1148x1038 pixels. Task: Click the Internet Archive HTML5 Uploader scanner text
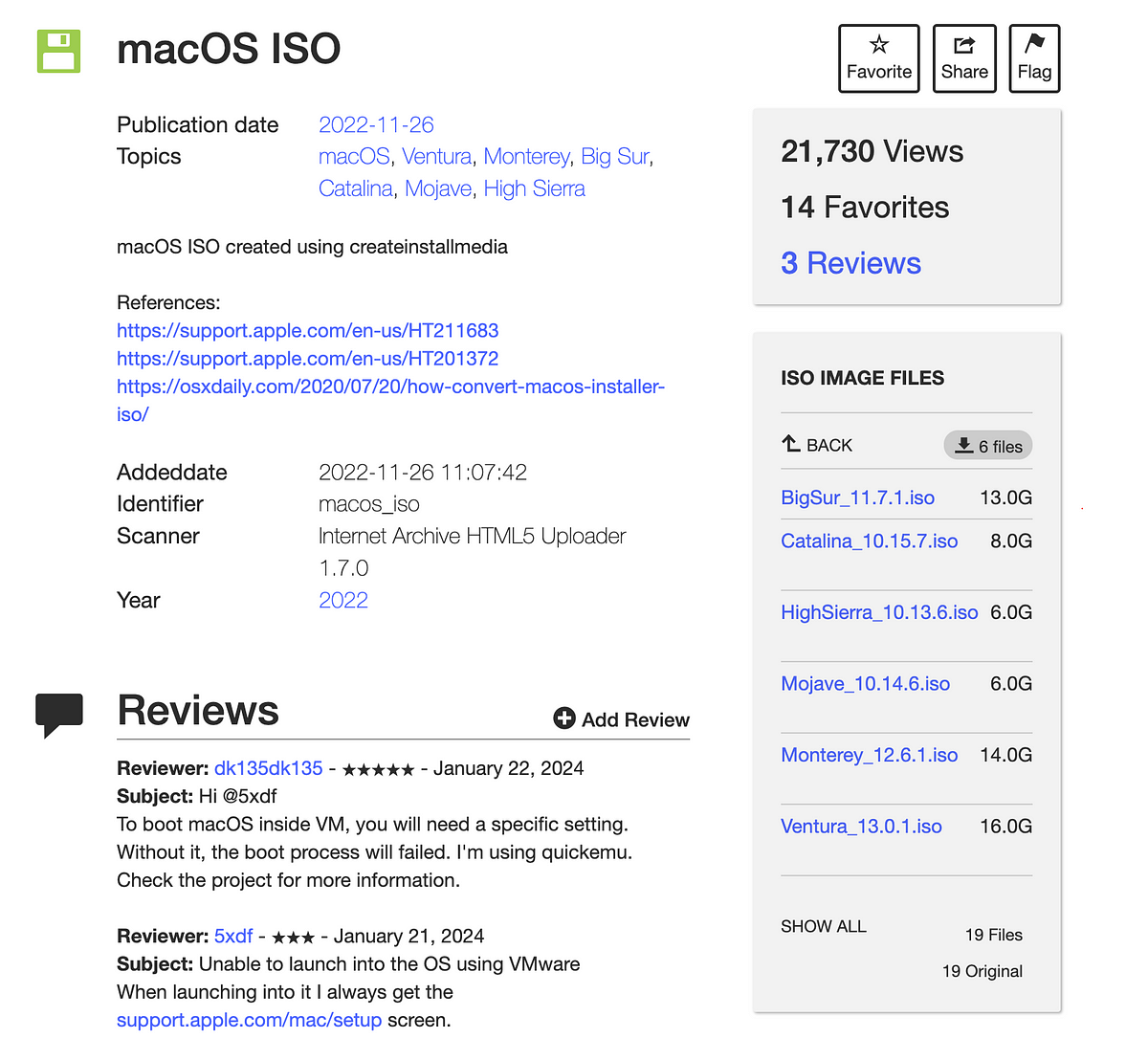[473, 552]
